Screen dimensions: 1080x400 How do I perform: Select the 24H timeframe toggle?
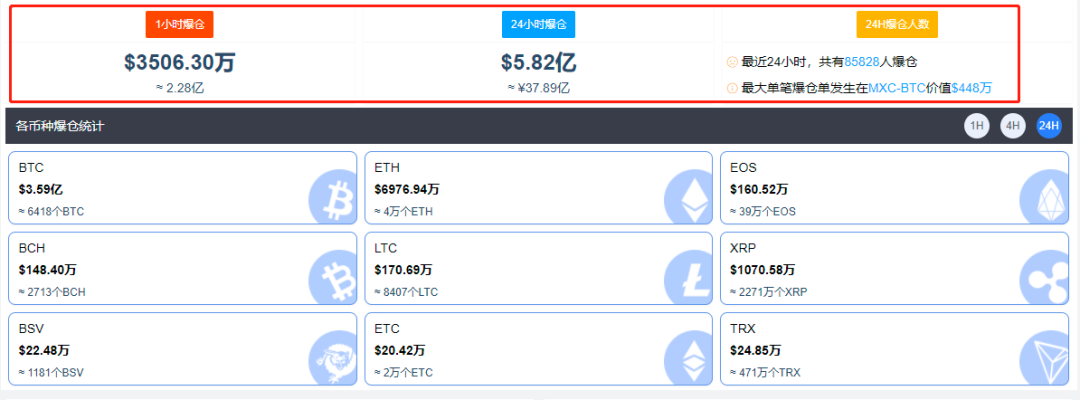pos(1048,126)
